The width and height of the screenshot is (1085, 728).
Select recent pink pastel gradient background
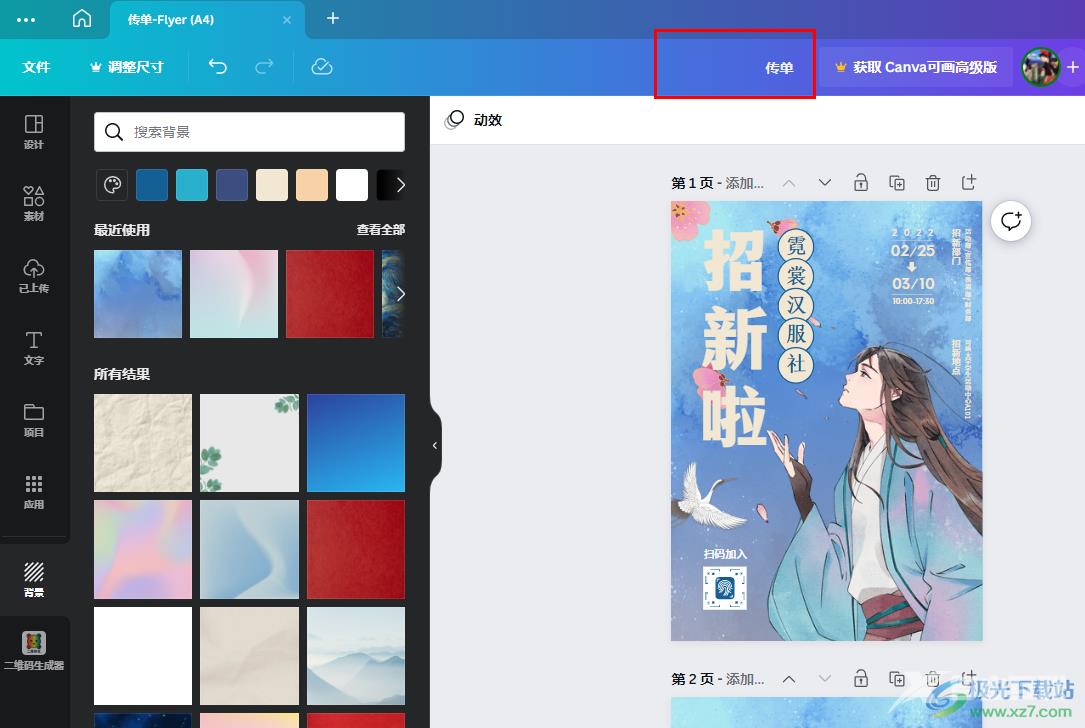pos(234,294)
